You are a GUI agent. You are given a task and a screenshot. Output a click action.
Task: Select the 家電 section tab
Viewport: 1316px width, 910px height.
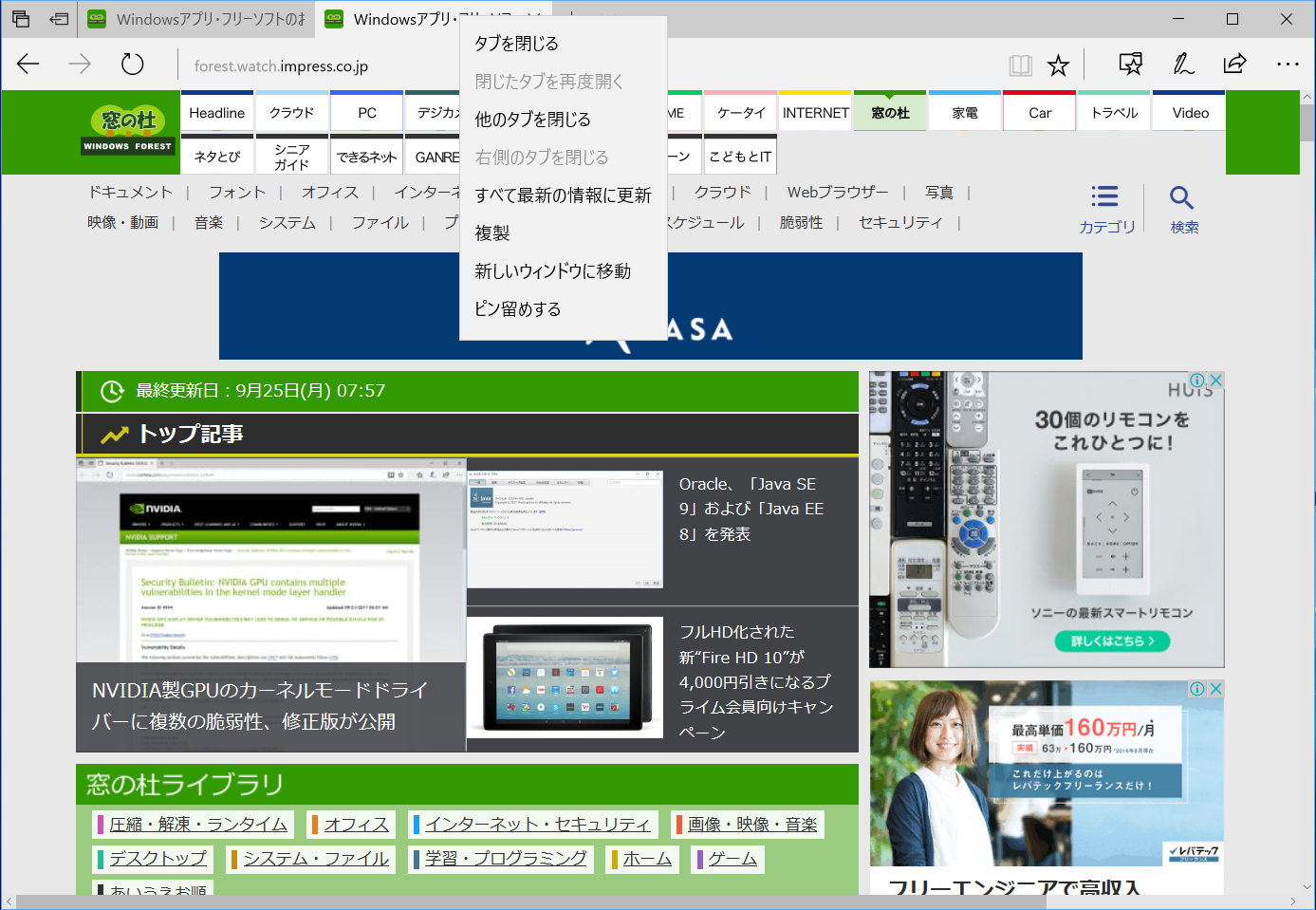coord(964,111)
